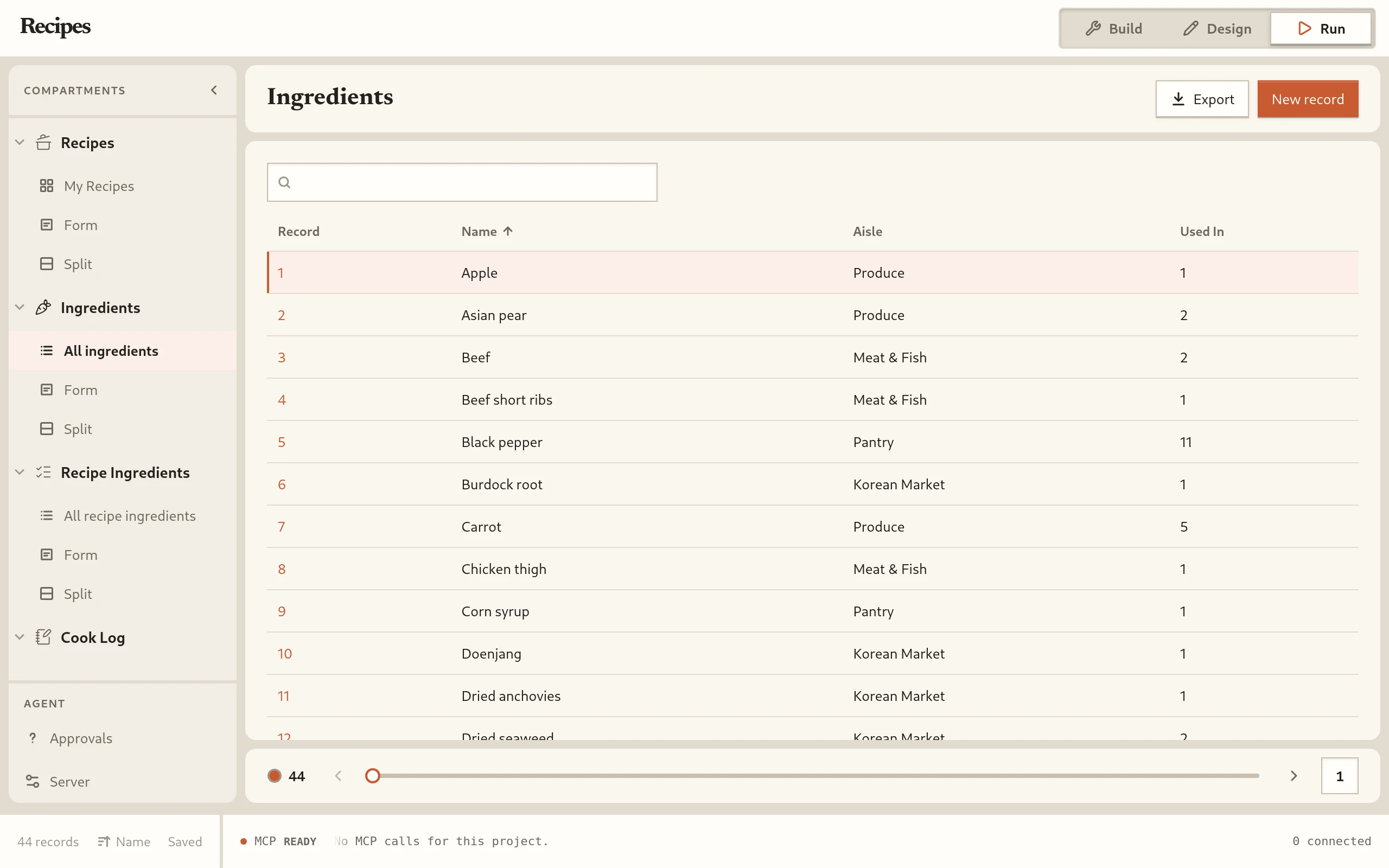The height and width of the screenshot is (868, 1389).
Task: Click the My Recipes grid icon
Action: 47,186
